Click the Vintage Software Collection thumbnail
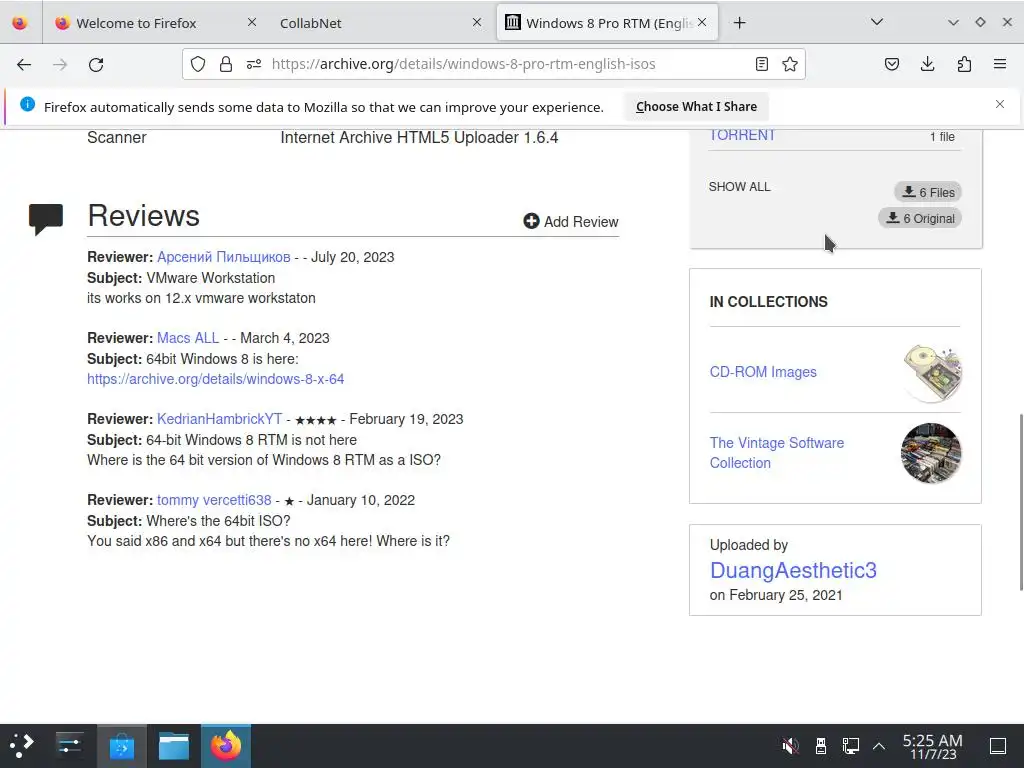The image size is (1024, 768). click(x=931, y=453)
